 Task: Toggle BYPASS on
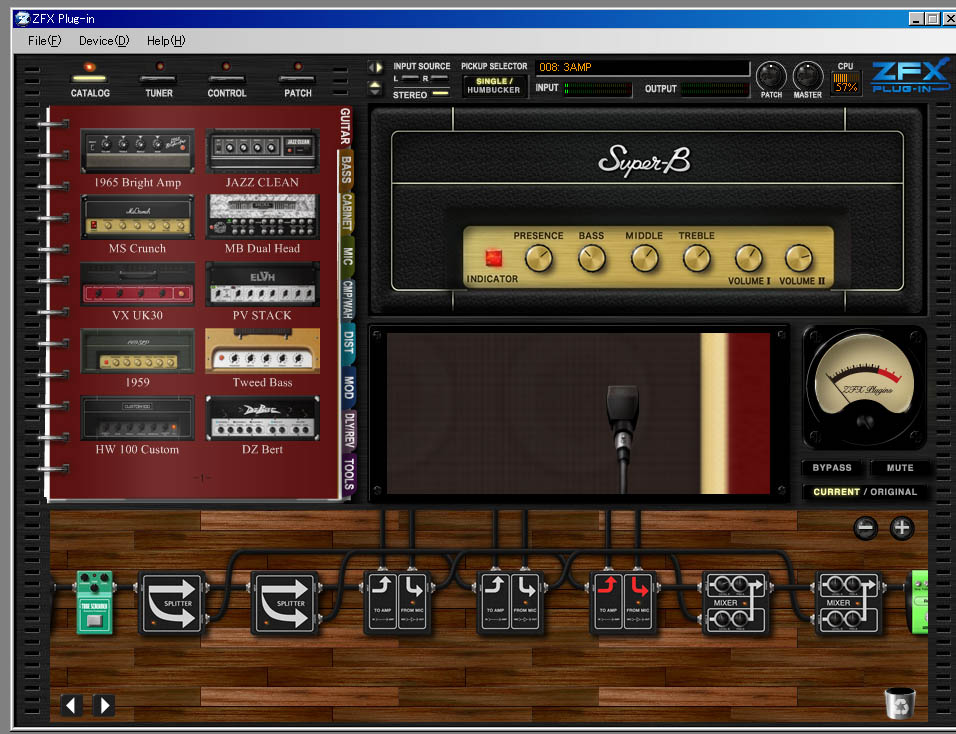(x=832, y=468)
